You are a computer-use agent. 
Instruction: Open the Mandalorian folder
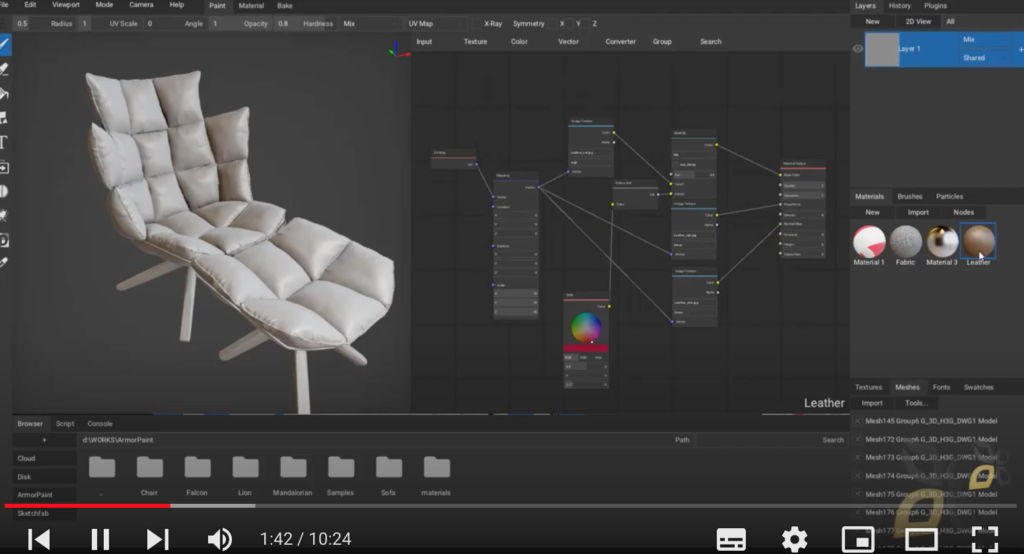tap(293, 468)
